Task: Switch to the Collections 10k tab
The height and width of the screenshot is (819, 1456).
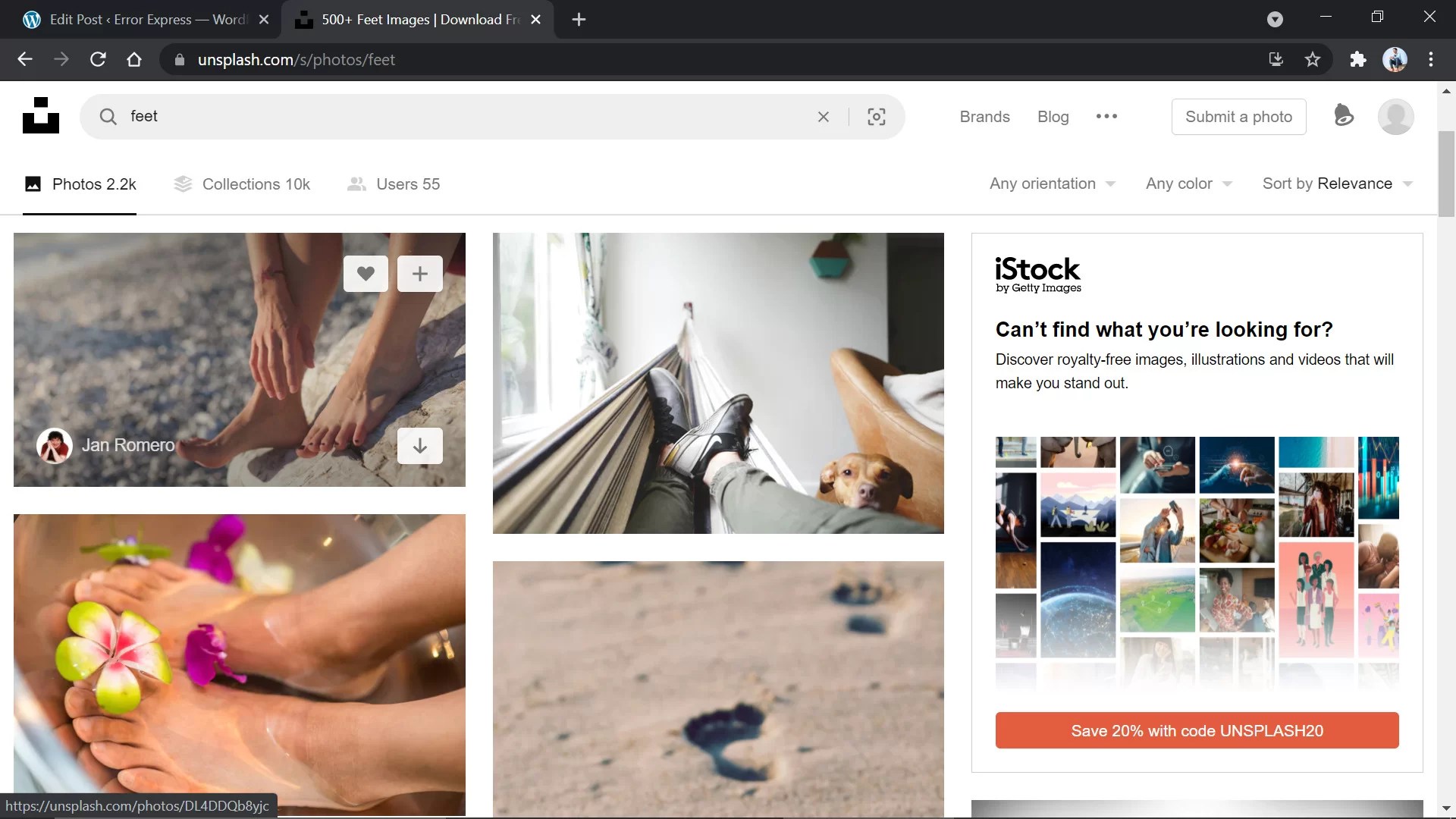Action: pos(256,184)
